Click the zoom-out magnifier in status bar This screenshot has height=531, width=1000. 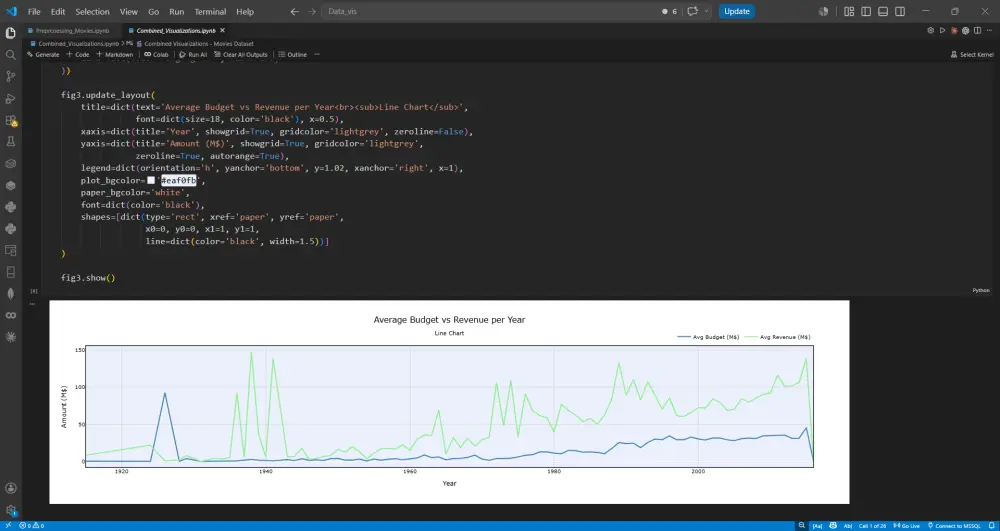click(x=802, y=526)
